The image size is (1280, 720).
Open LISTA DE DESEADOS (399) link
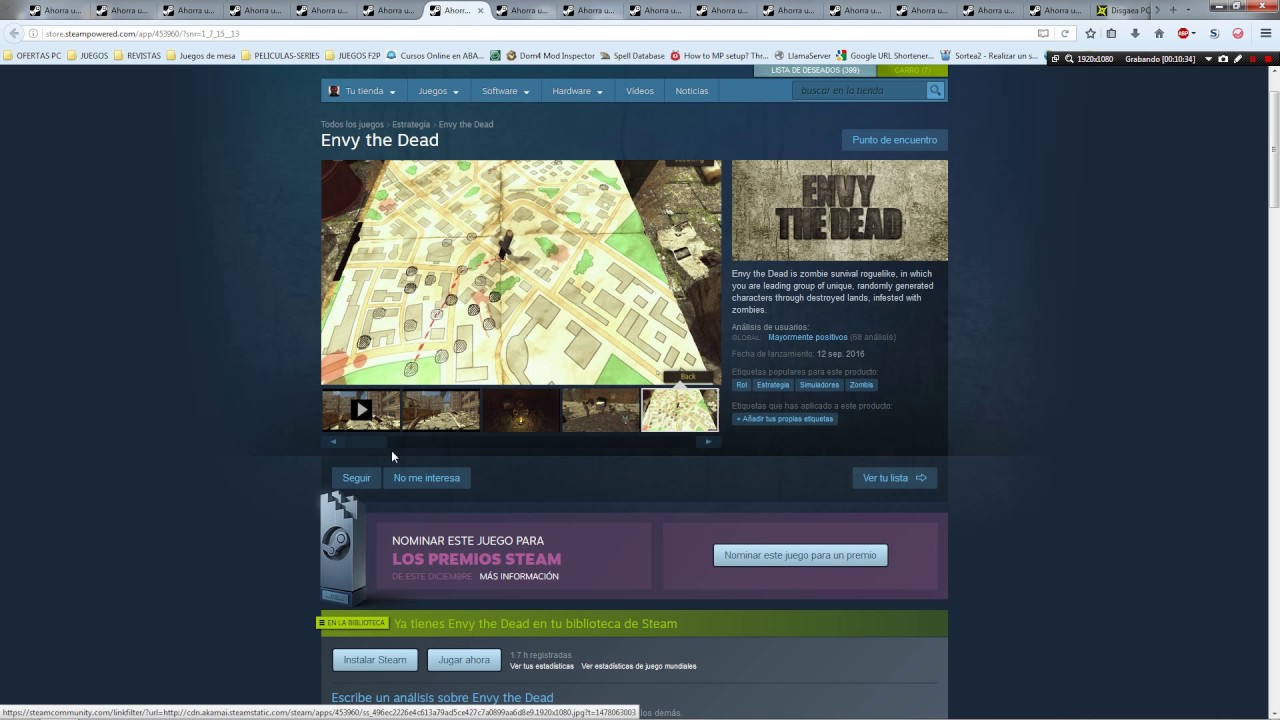click(x=816, y=71)
